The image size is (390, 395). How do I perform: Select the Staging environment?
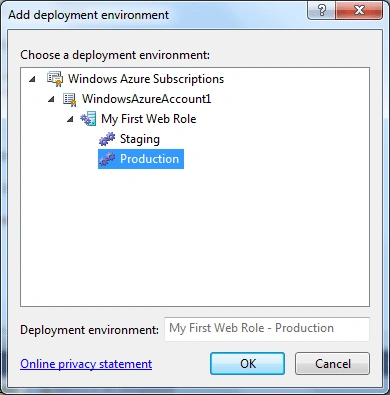click(x=140, y=139)
